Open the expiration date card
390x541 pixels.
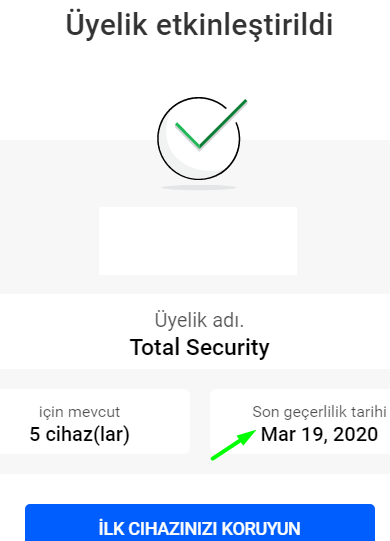point(300,422)
